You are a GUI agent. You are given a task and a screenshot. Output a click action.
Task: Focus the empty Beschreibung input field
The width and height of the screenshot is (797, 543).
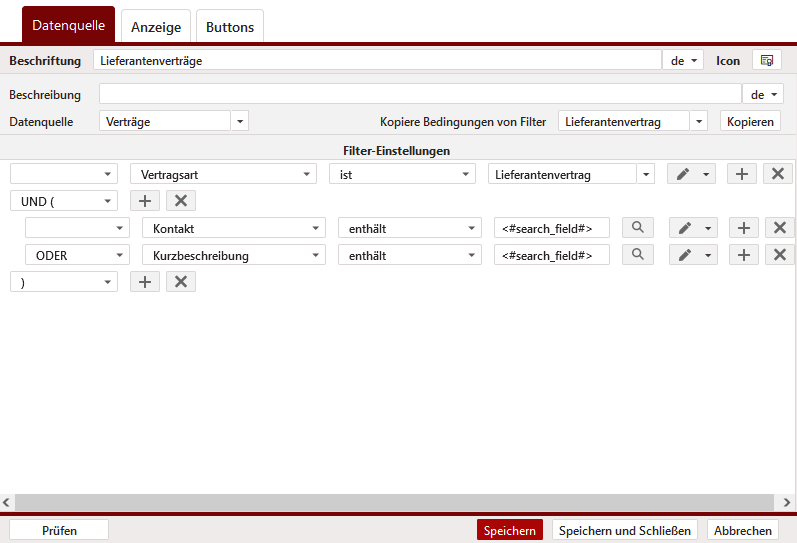click(x=420, y=95)
